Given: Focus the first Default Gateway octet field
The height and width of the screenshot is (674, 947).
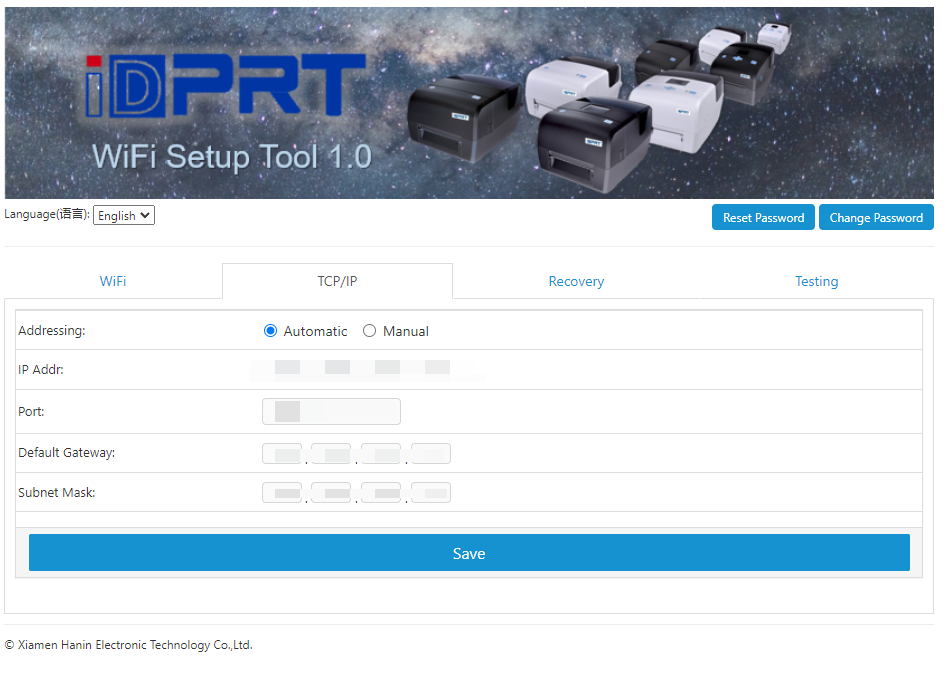Looking at the screenshot, I should [x=282, y=454].
